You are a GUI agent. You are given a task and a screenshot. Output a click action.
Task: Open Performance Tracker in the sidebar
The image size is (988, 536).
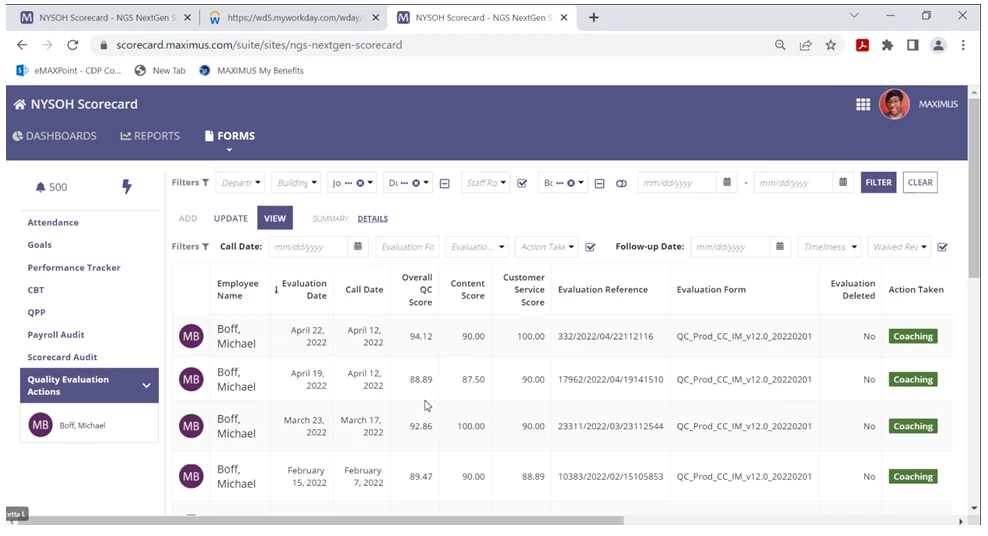point(74,268)
